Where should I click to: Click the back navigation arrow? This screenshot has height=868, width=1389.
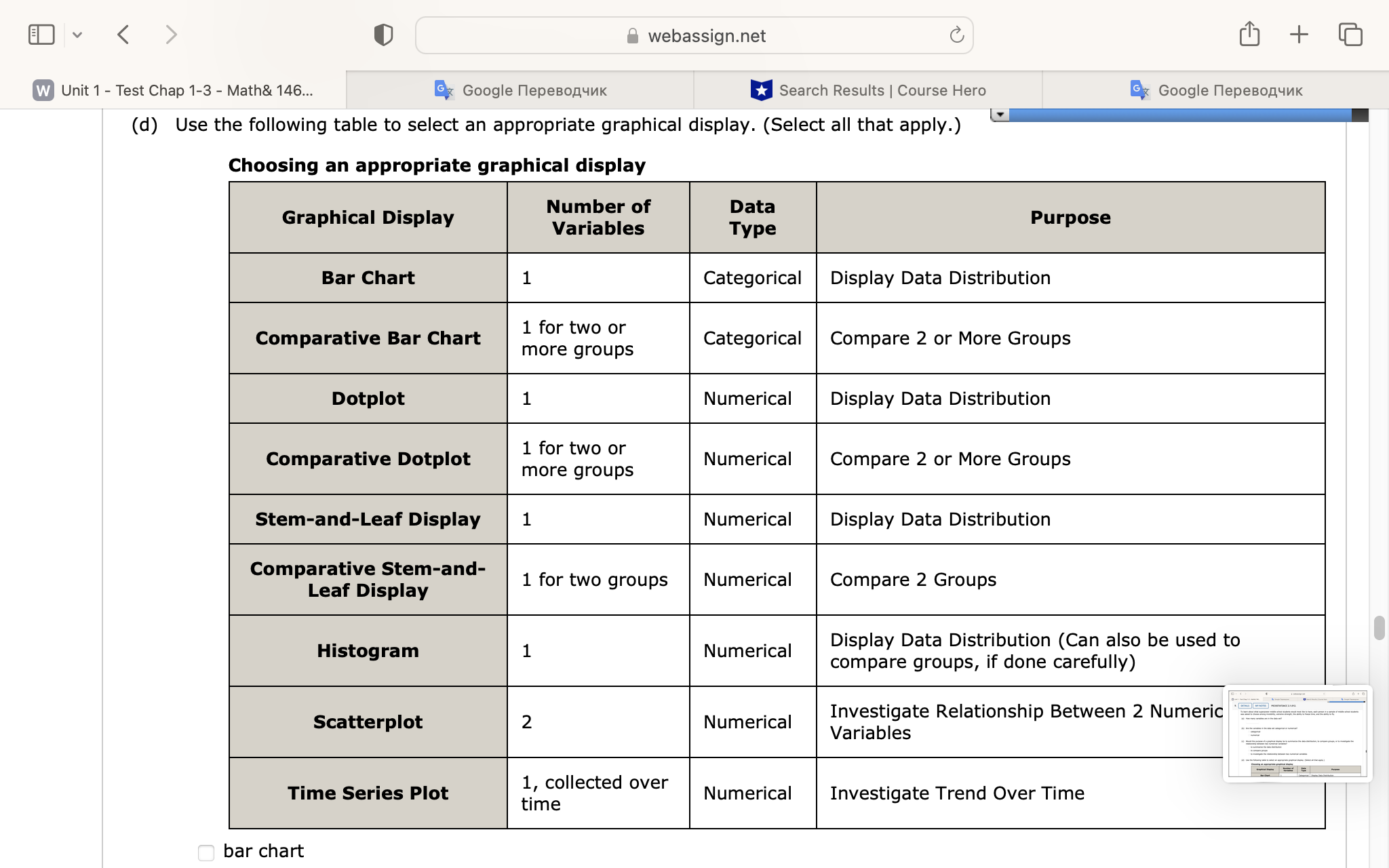(123, 33)
